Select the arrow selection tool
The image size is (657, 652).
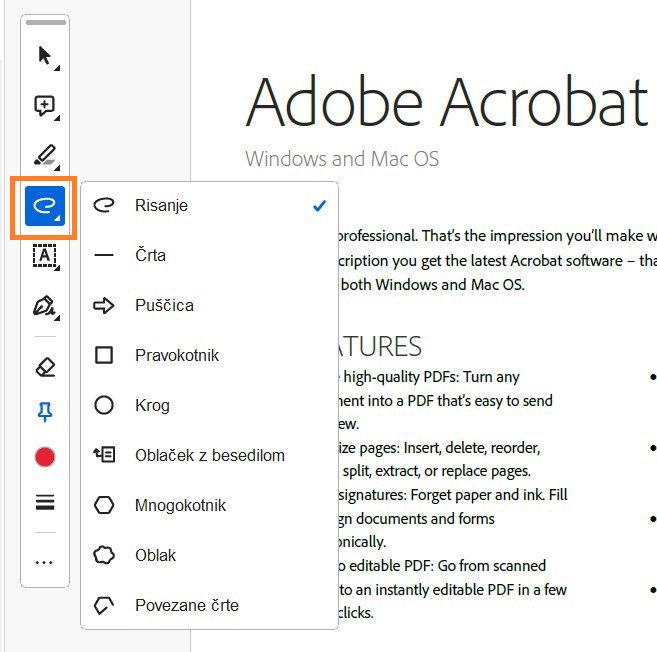(44, 55)
